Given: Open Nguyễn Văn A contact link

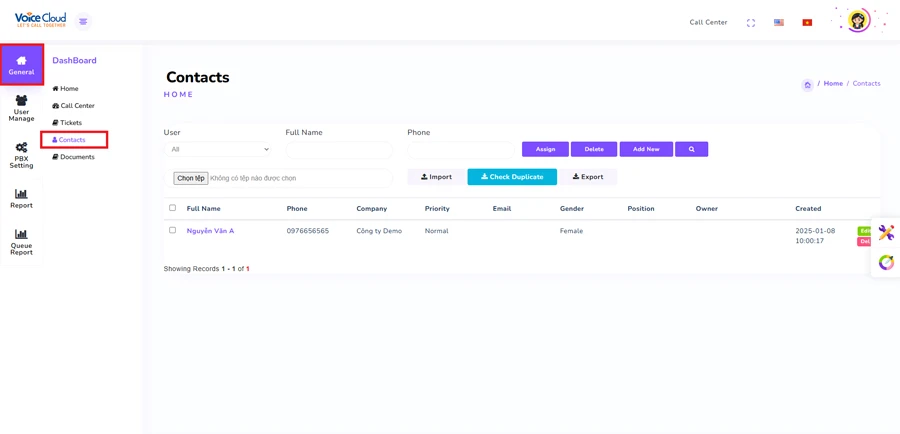Looking at the screenshot, I should tap(210, 231).
